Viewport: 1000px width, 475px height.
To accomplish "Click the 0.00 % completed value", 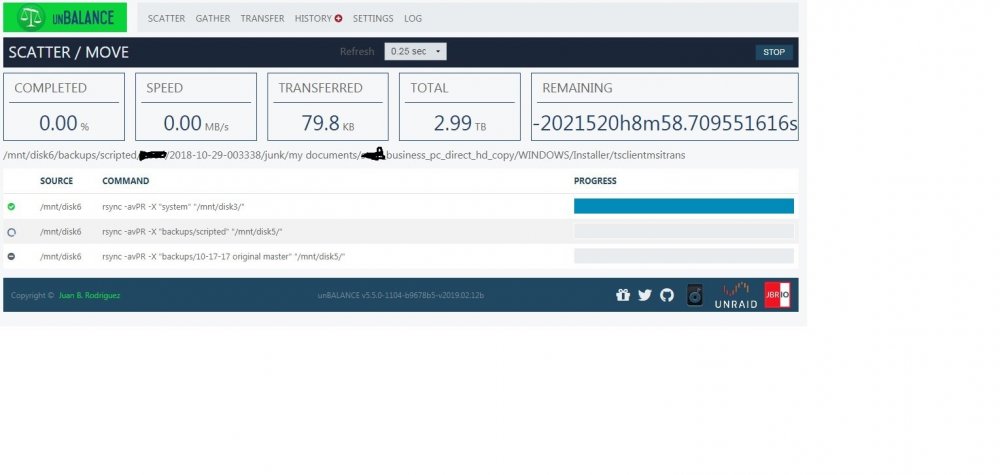I will [x=64, y=123].
